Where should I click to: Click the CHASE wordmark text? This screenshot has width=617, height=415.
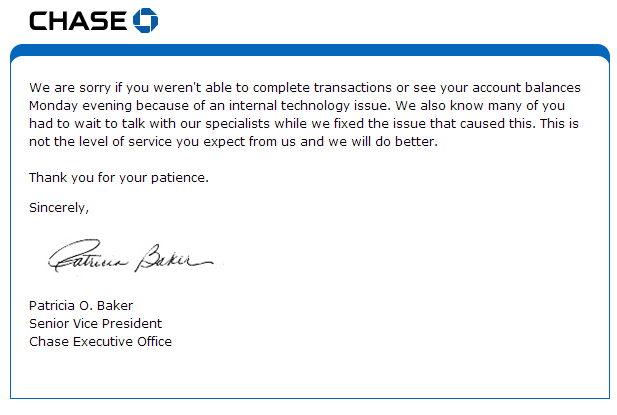click(79, 20)
